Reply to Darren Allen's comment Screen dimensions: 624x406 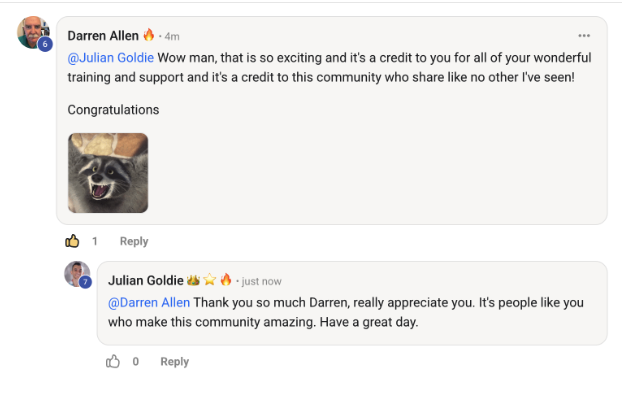[x=134, y=241]
